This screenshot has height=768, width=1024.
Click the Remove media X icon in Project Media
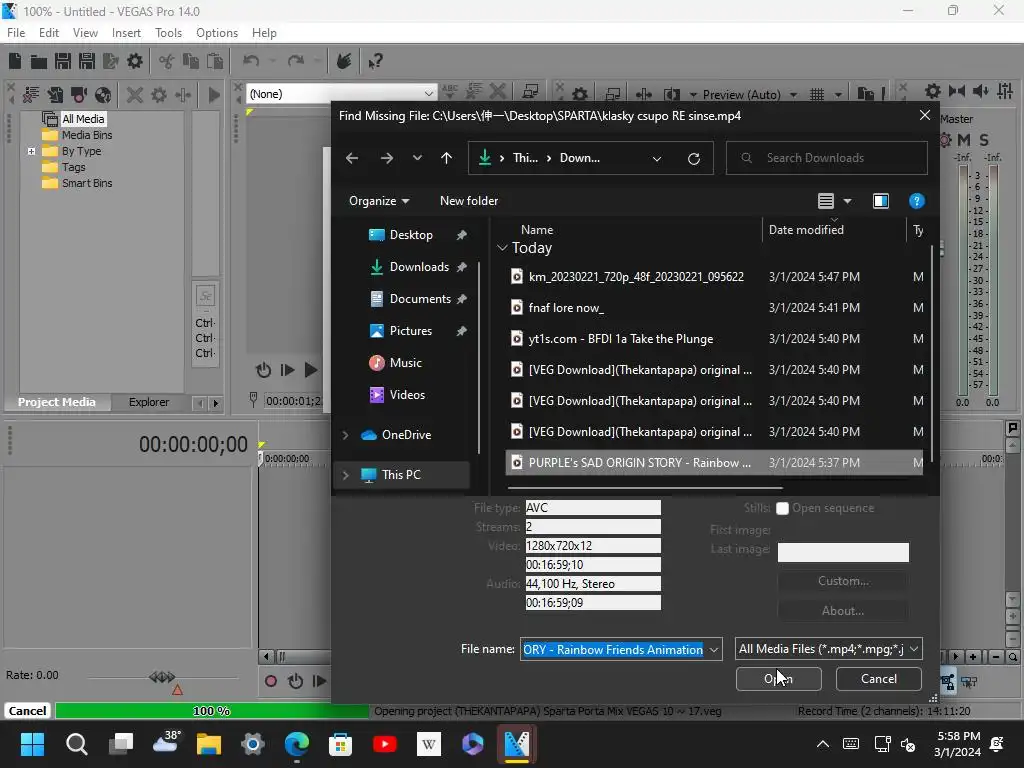[x=135, y=95]
